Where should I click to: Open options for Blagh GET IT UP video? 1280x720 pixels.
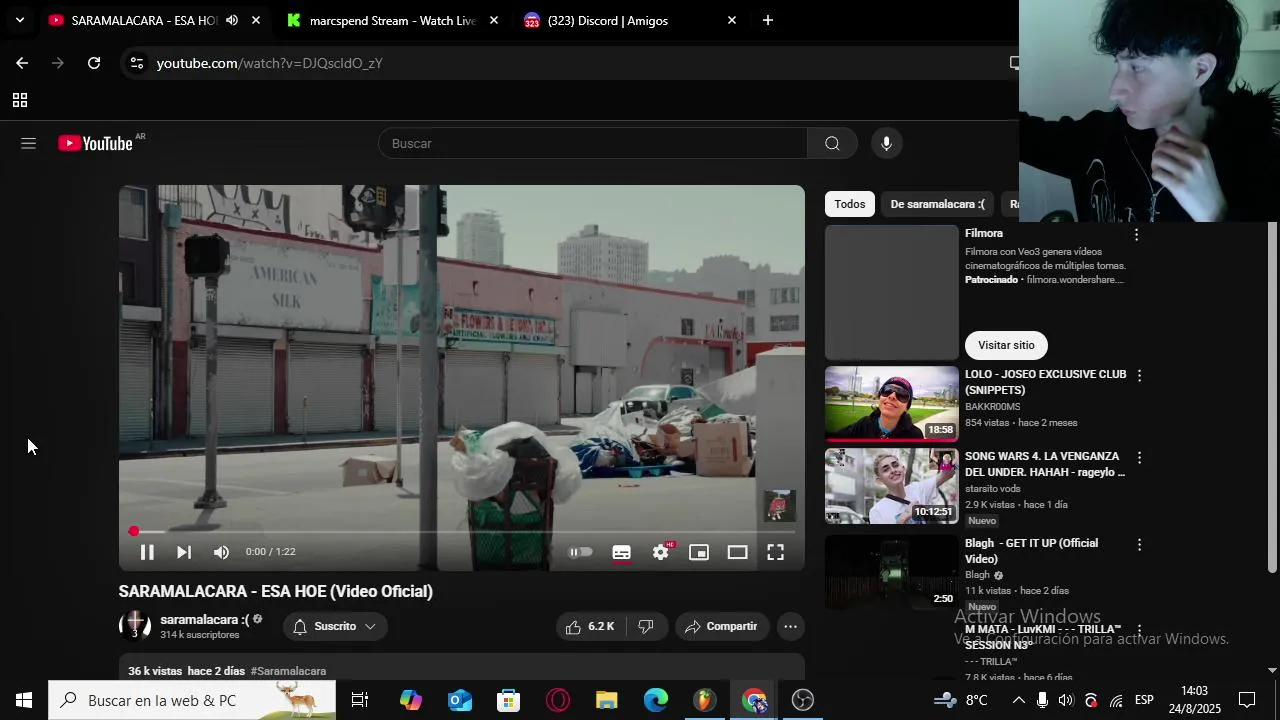click(1139, 545)
